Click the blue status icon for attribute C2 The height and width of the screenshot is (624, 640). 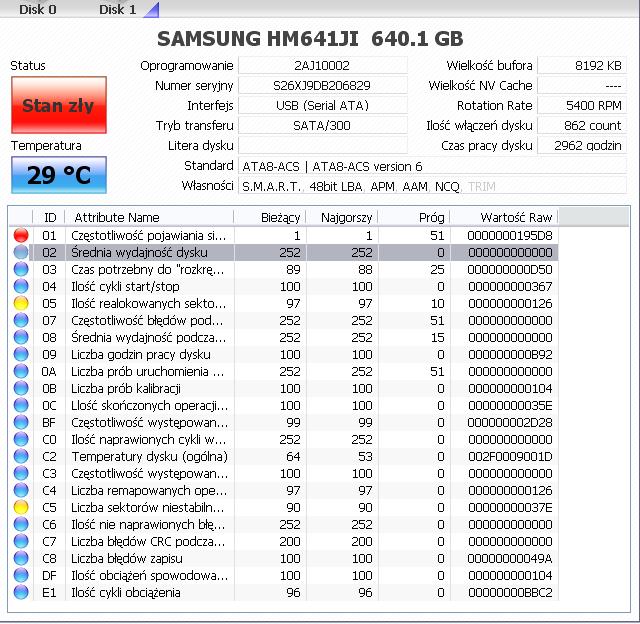(21, 456)
